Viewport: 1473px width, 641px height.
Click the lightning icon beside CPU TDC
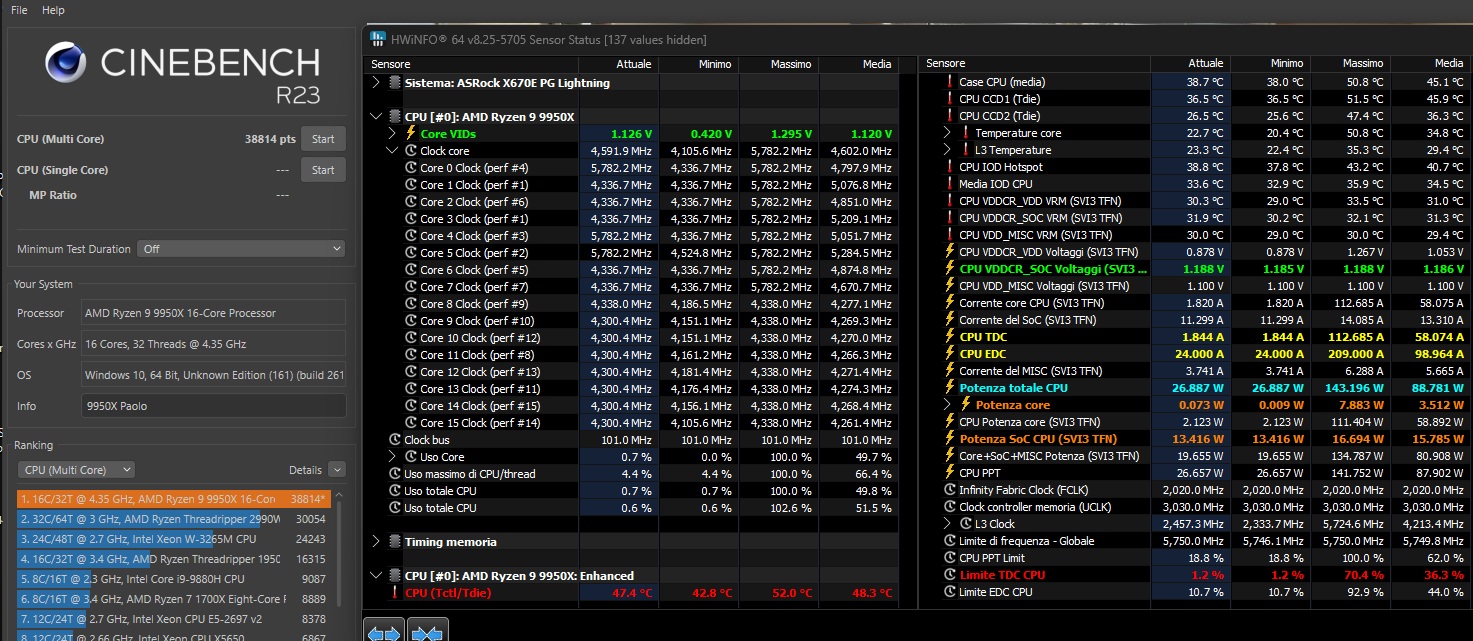tap(950, 337)
